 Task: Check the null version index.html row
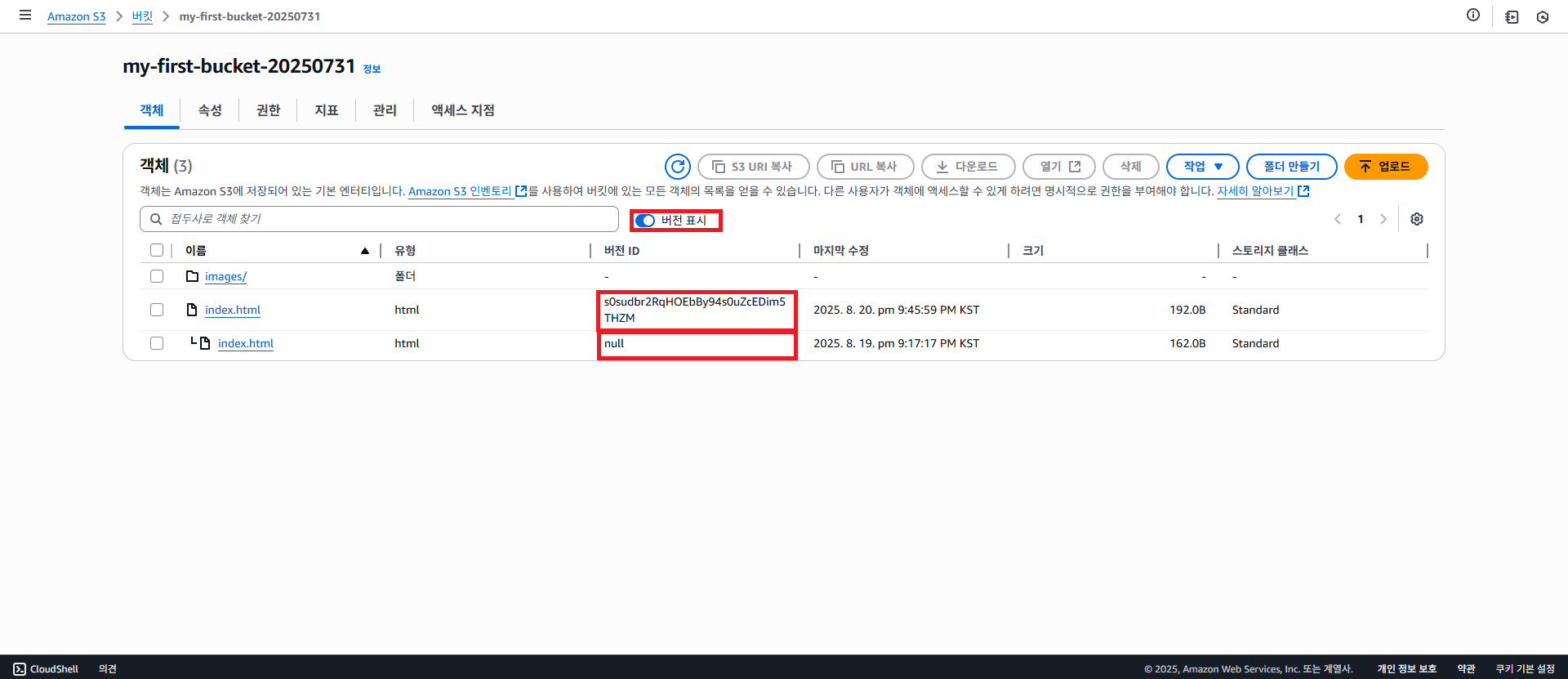point(157,343)
